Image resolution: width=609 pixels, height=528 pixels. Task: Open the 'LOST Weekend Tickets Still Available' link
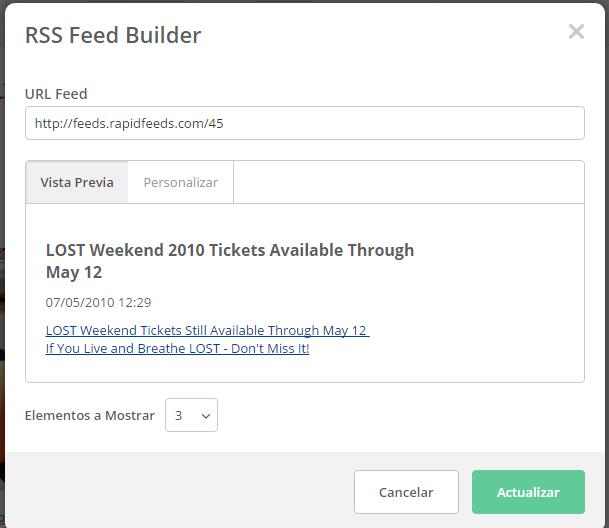[x=207, y=330]
